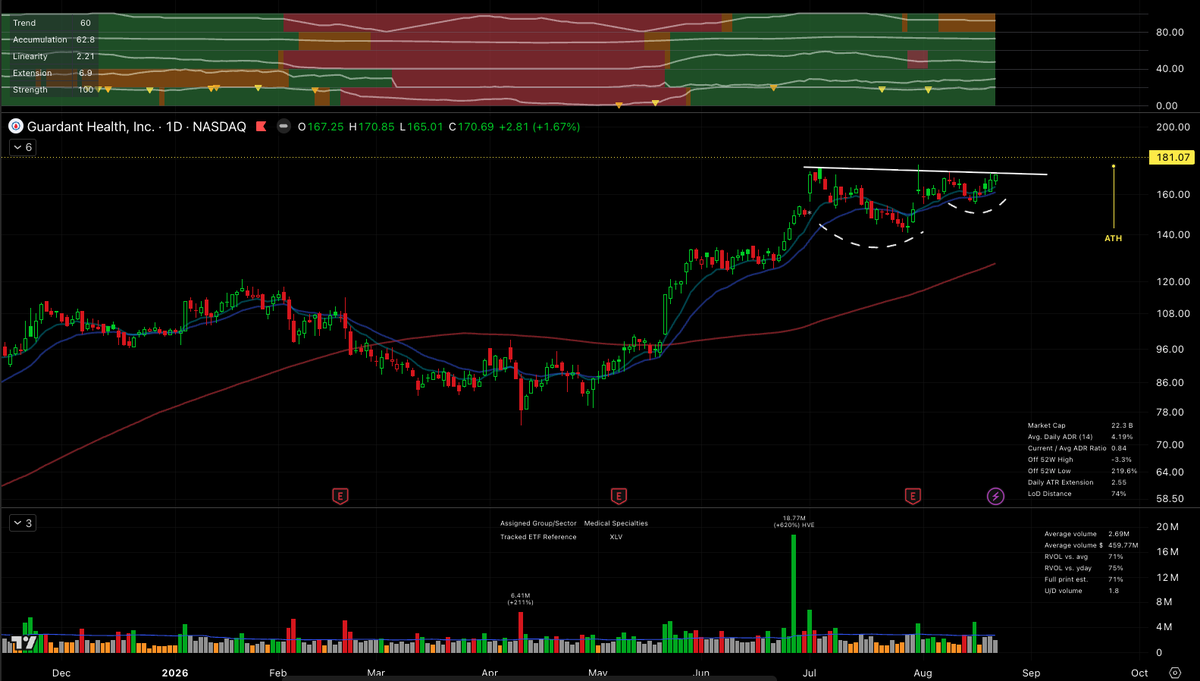Open the May earnings E marker
1200x681 pixels.
(x=619, y=495)
